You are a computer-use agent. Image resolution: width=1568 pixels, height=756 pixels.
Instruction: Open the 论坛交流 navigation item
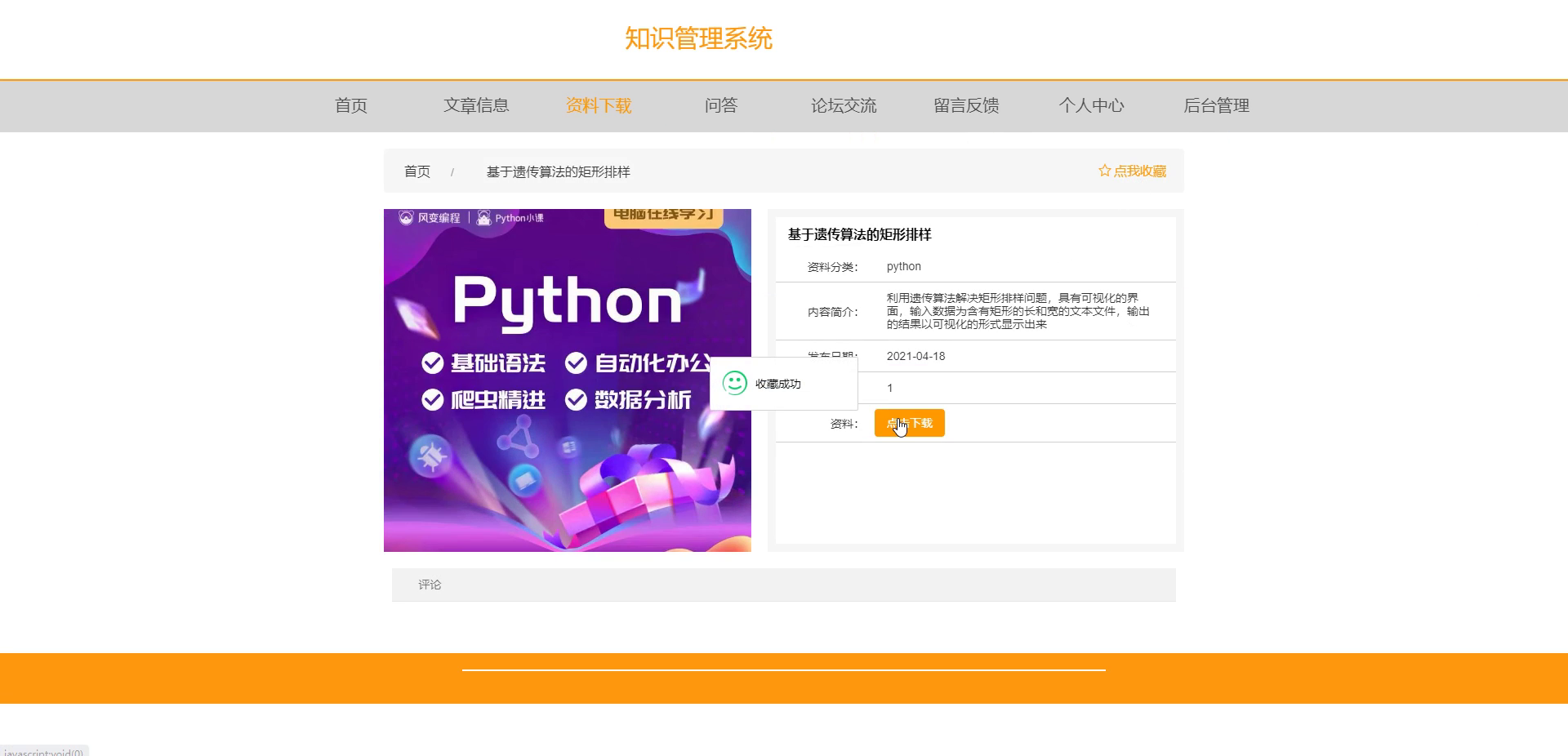tap(844, 105)
